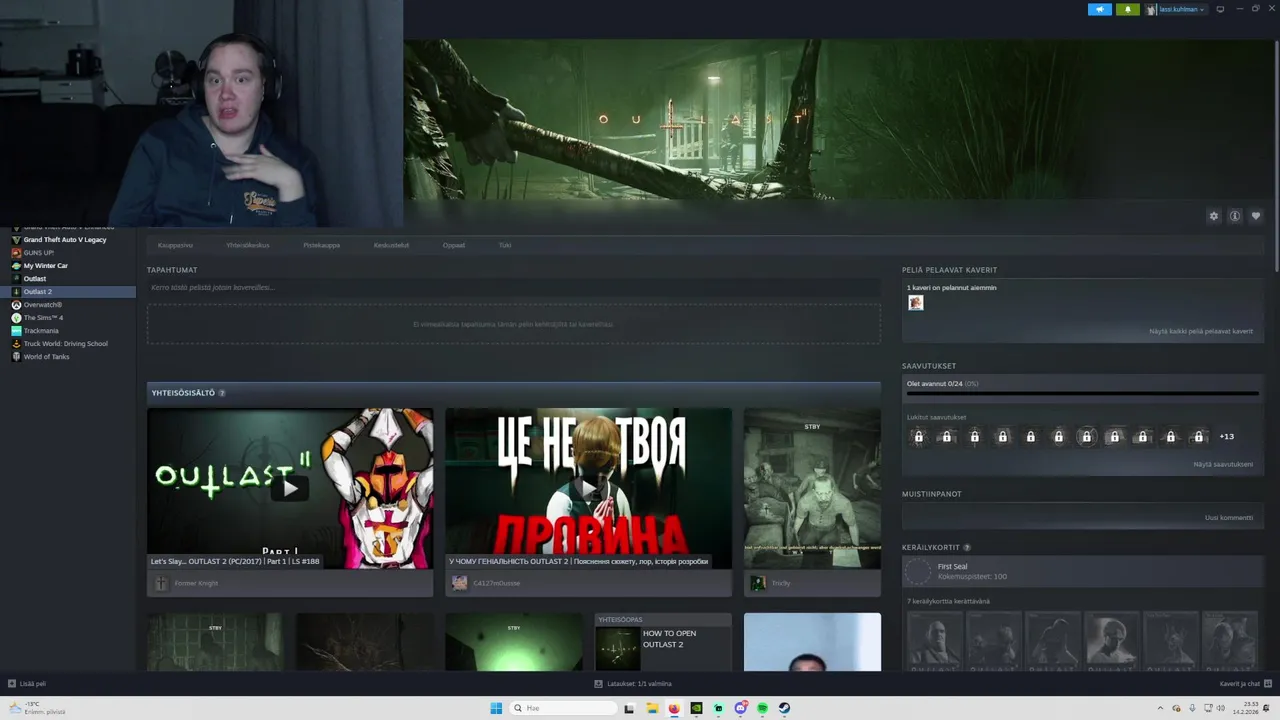
Task: Select Outlast 2 in the library list
Action: point(68,292)
